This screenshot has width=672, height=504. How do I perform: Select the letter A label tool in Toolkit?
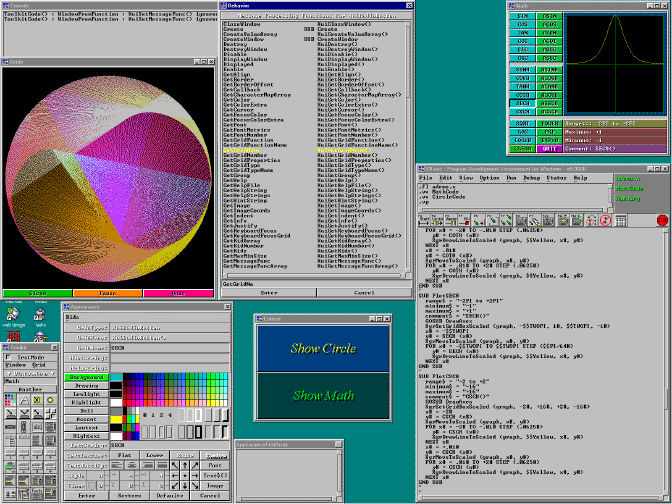[x=24, y=401]
